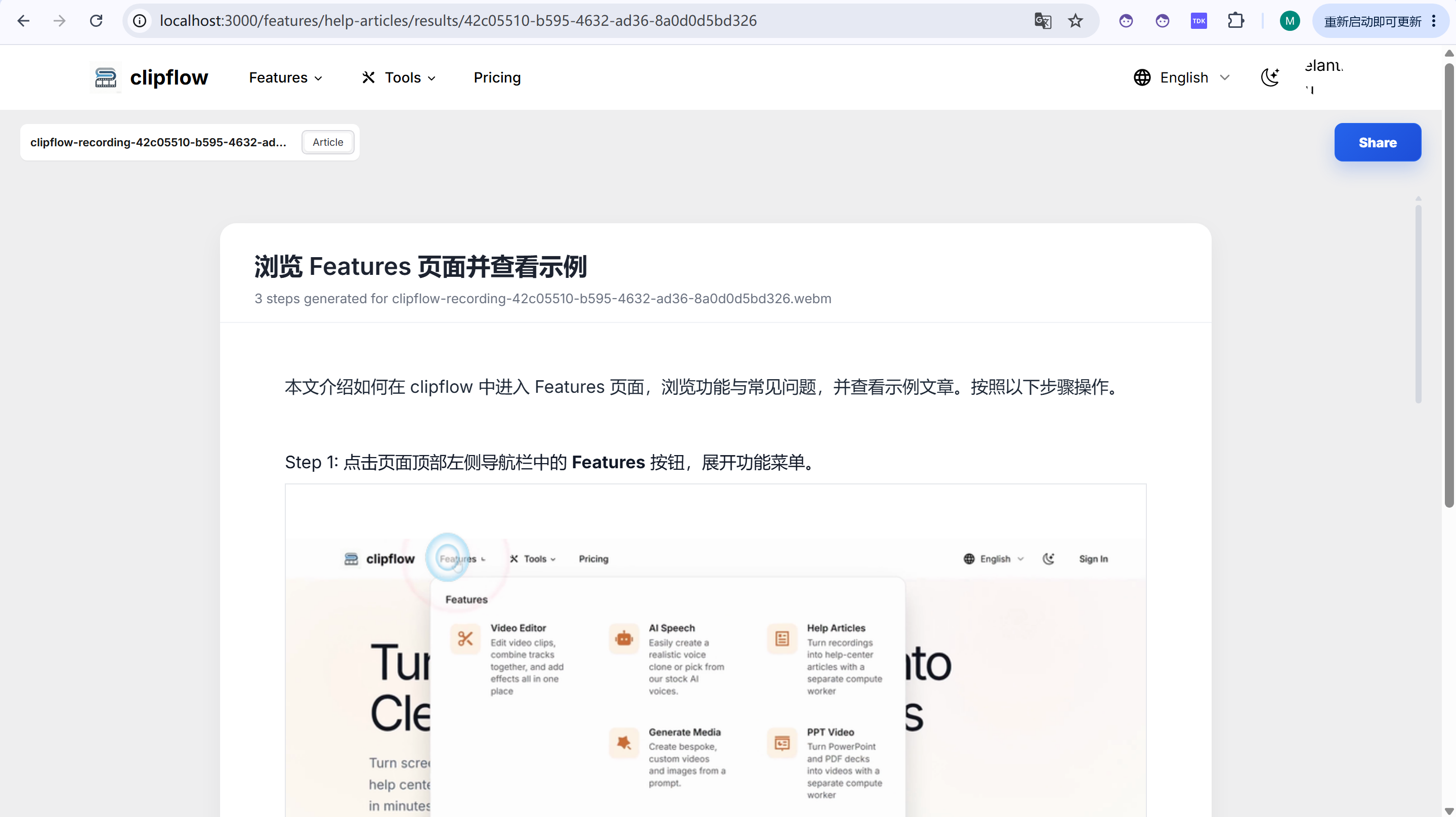Click the first face extension icon in toolbar
This screenshot has width=1456, height=817.
coord(1126,21)
